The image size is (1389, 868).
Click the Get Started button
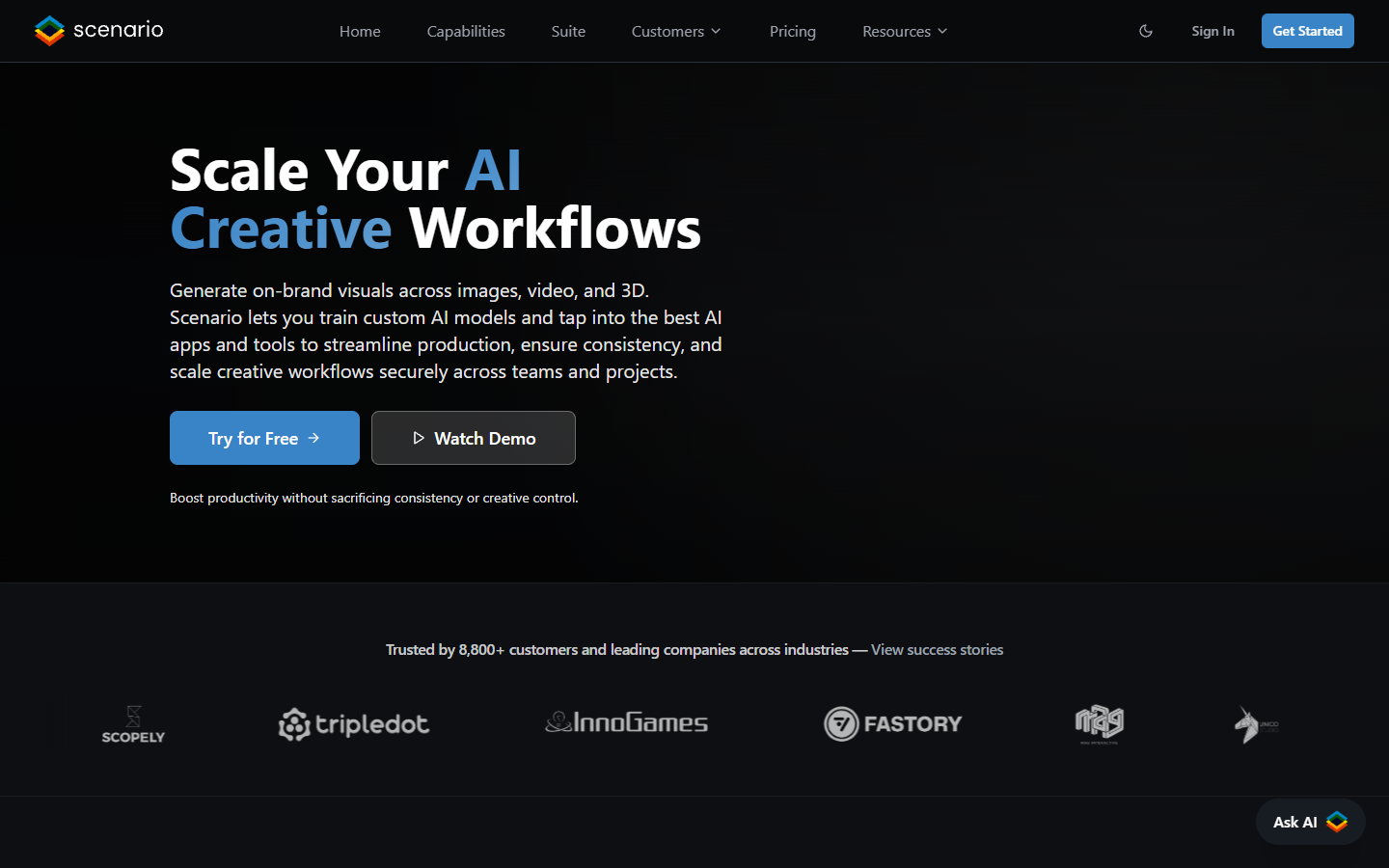(x=1307, y=31)
